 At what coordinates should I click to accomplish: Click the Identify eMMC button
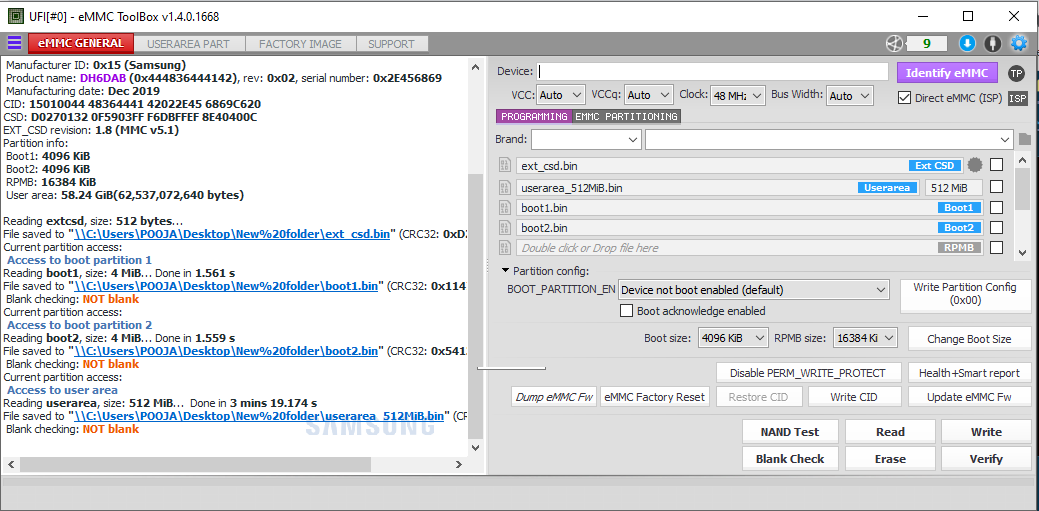[947, 73]
